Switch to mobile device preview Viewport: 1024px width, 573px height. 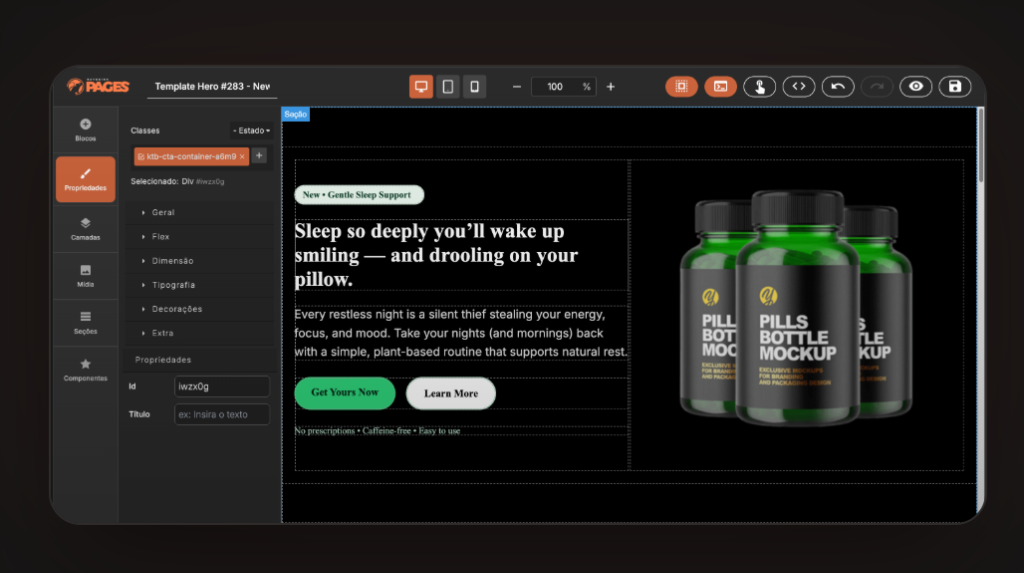coord(474,87)
